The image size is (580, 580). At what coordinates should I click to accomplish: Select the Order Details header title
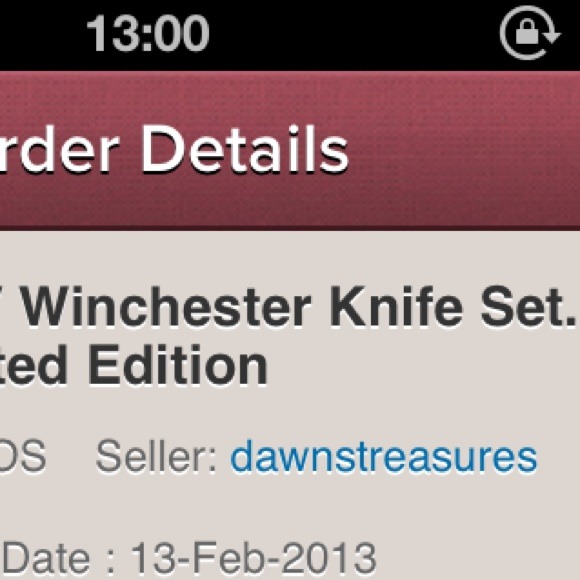click(174, 150)
